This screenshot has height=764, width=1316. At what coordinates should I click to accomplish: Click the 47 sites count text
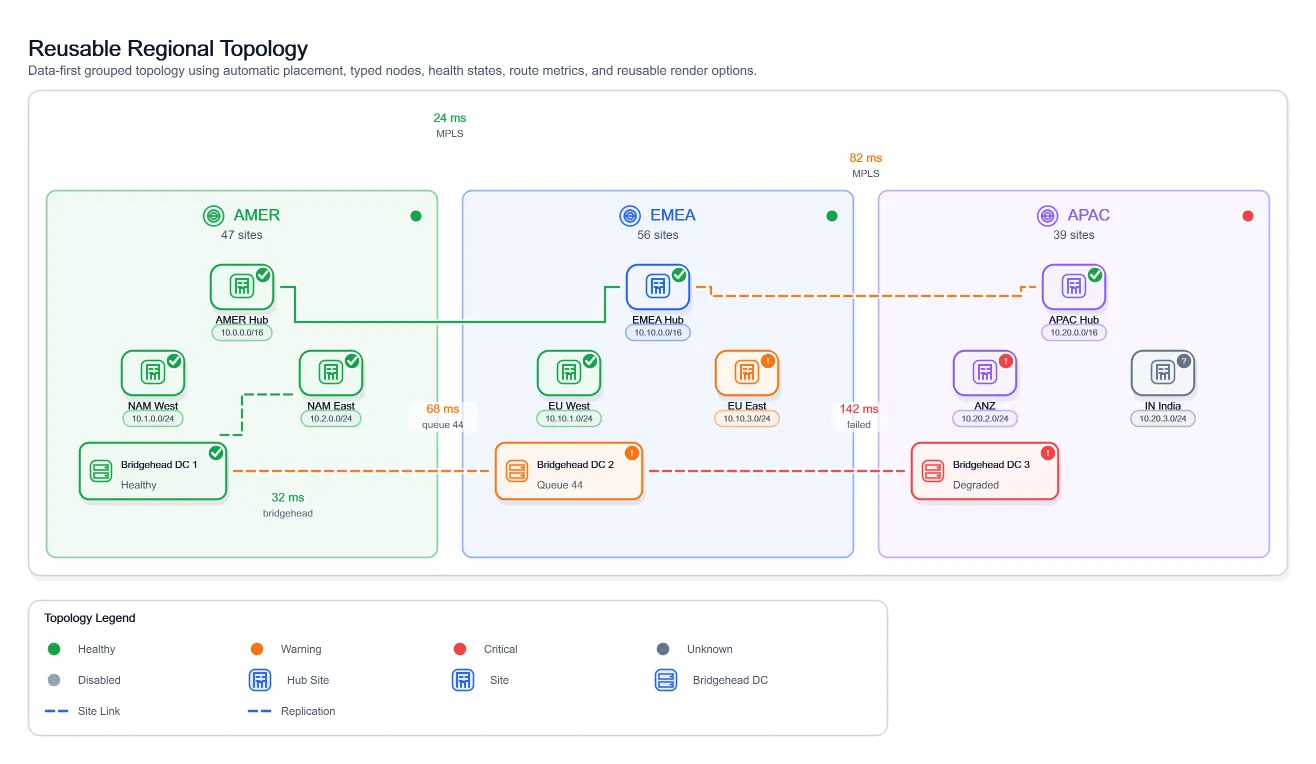pos(242,235)
